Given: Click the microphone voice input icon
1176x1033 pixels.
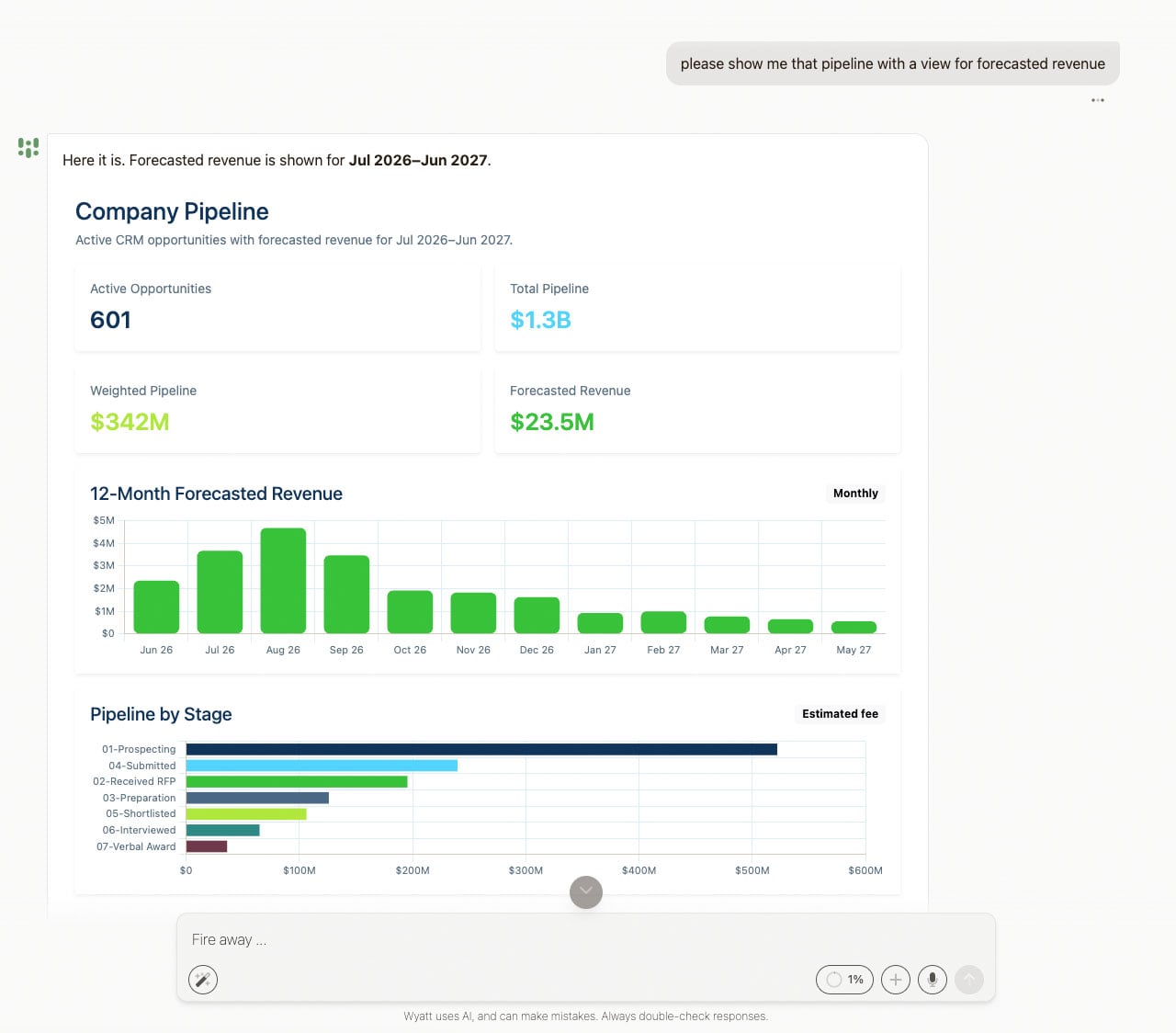Looking at the screenshot, I should click(x=933, y=980).
